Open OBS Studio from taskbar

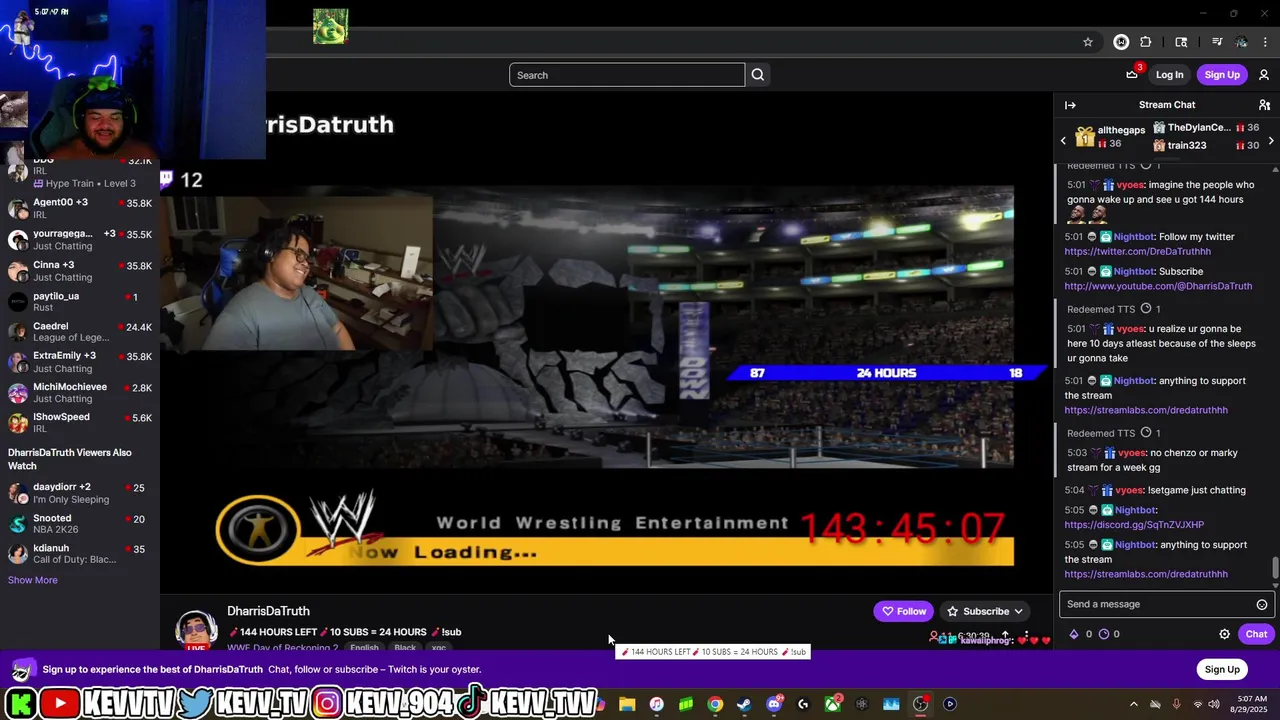point(921,704)
